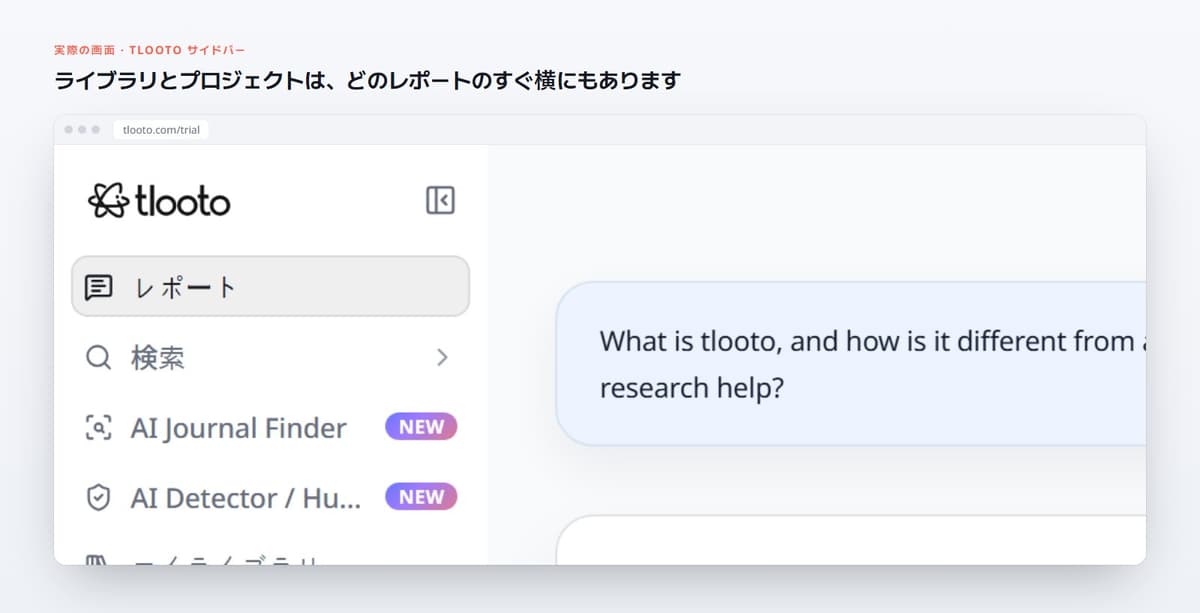The height and width of the screenshot is (613, 1200).
Task: Click the tlooto wordmark text
Action: (182, 202)
